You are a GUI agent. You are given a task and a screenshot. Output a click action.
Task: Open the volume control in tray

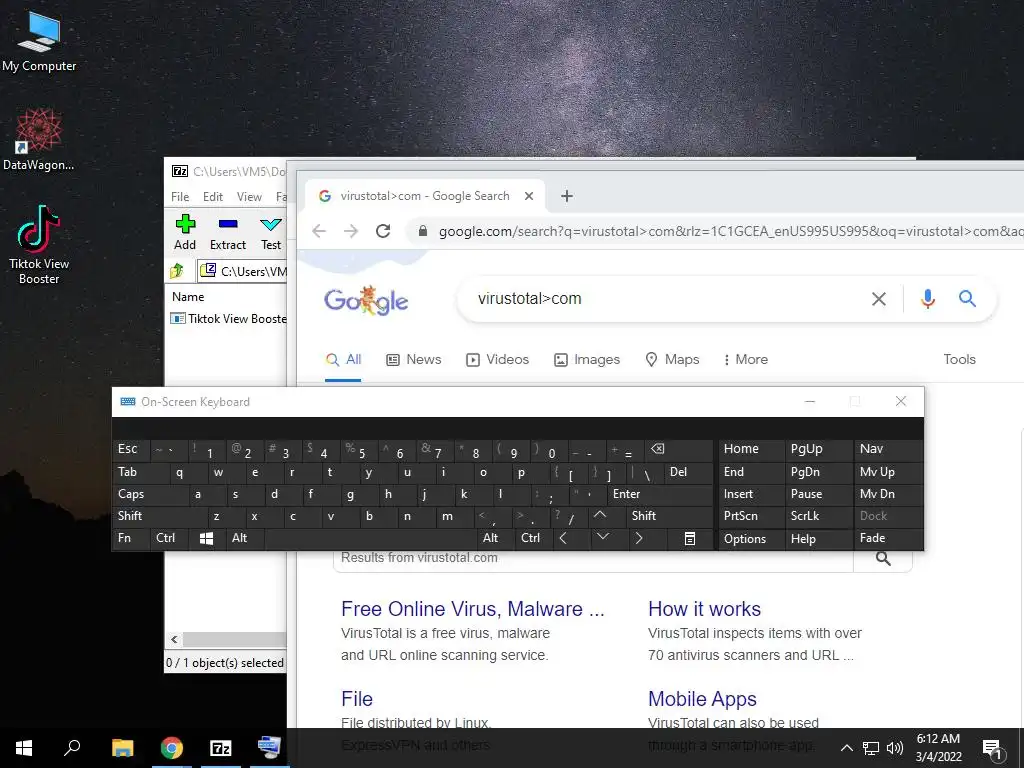click(895, 748)
